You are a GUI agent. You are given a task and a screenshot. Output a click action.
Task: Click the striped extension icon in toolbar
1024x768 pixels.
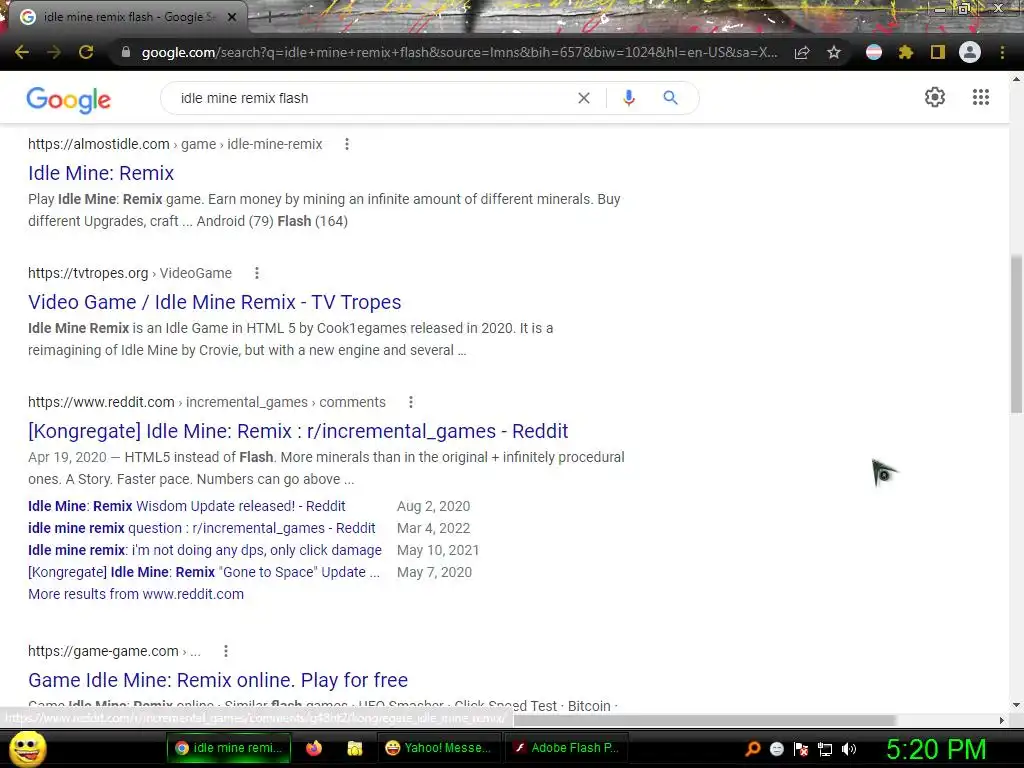(x=874, y=52)
